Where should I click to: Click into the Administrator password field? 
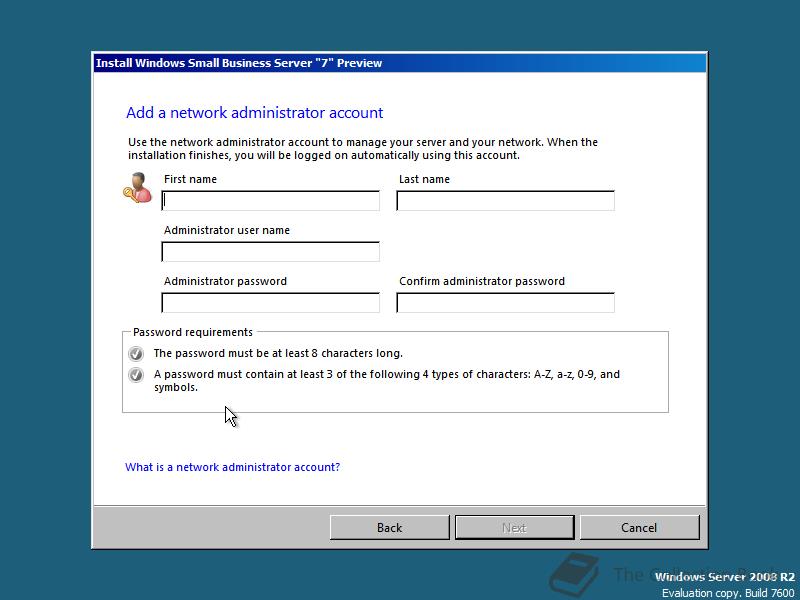(270, 303)
